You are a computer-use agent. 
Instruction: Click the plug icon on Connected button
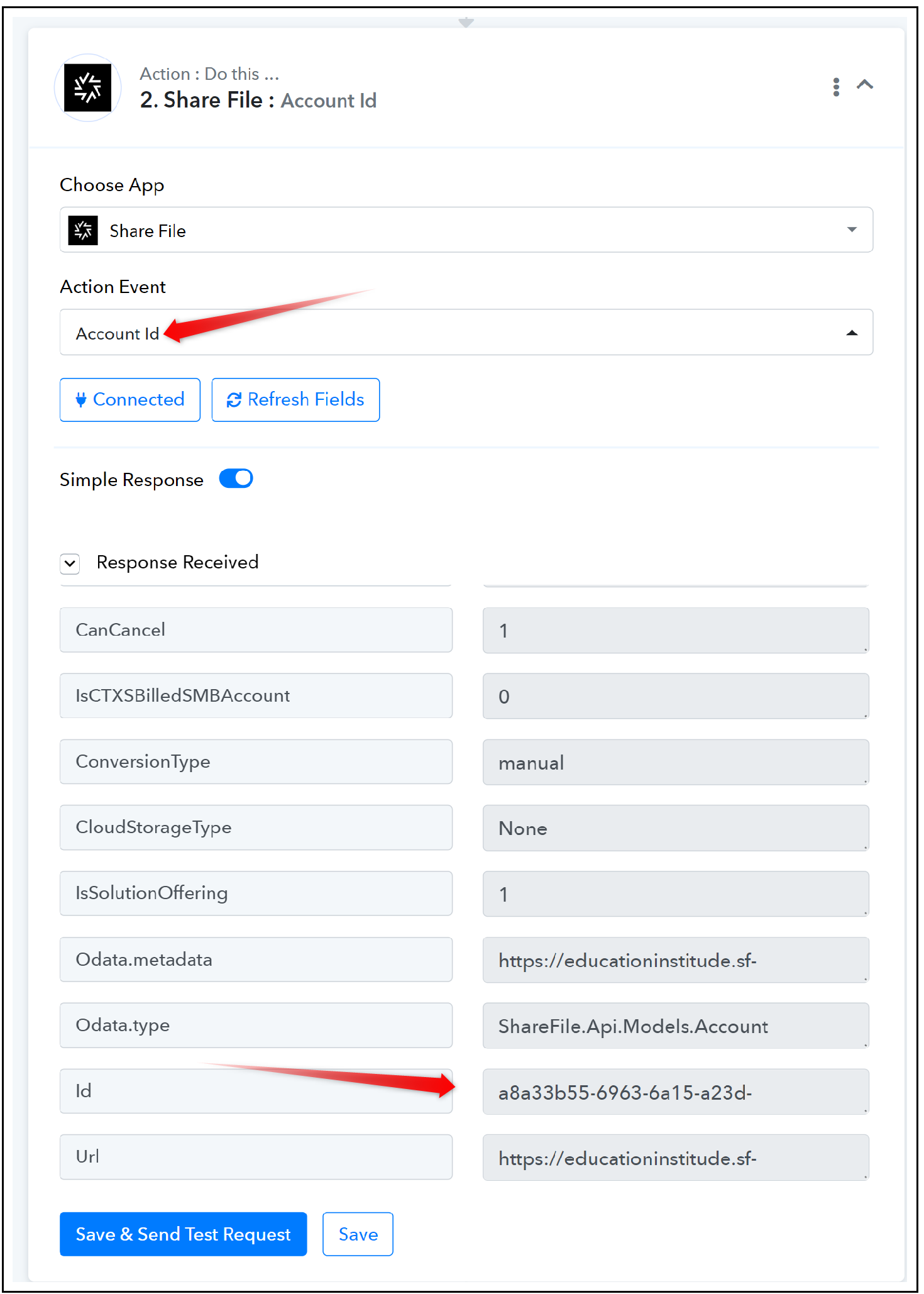click(80, 399)
